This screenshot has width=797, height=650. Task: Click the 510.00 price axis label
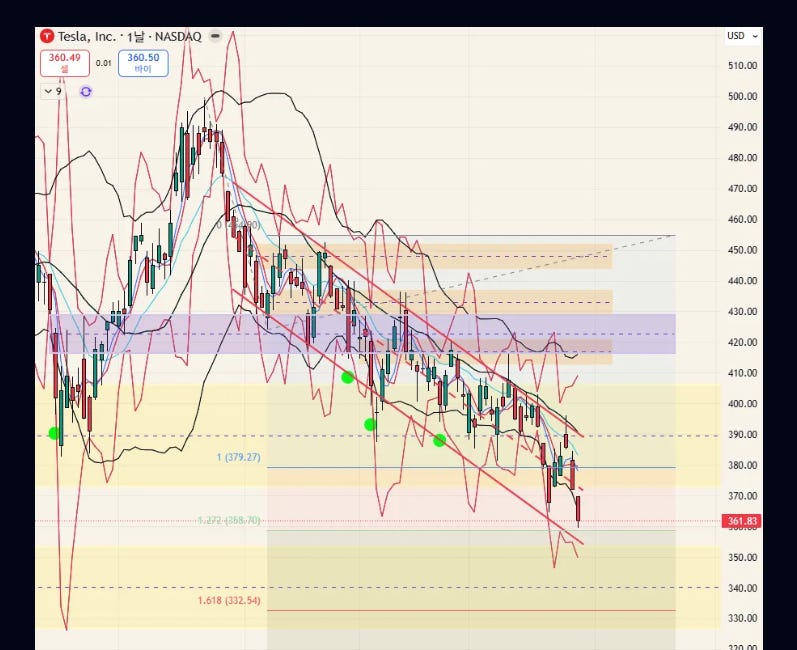742,66
